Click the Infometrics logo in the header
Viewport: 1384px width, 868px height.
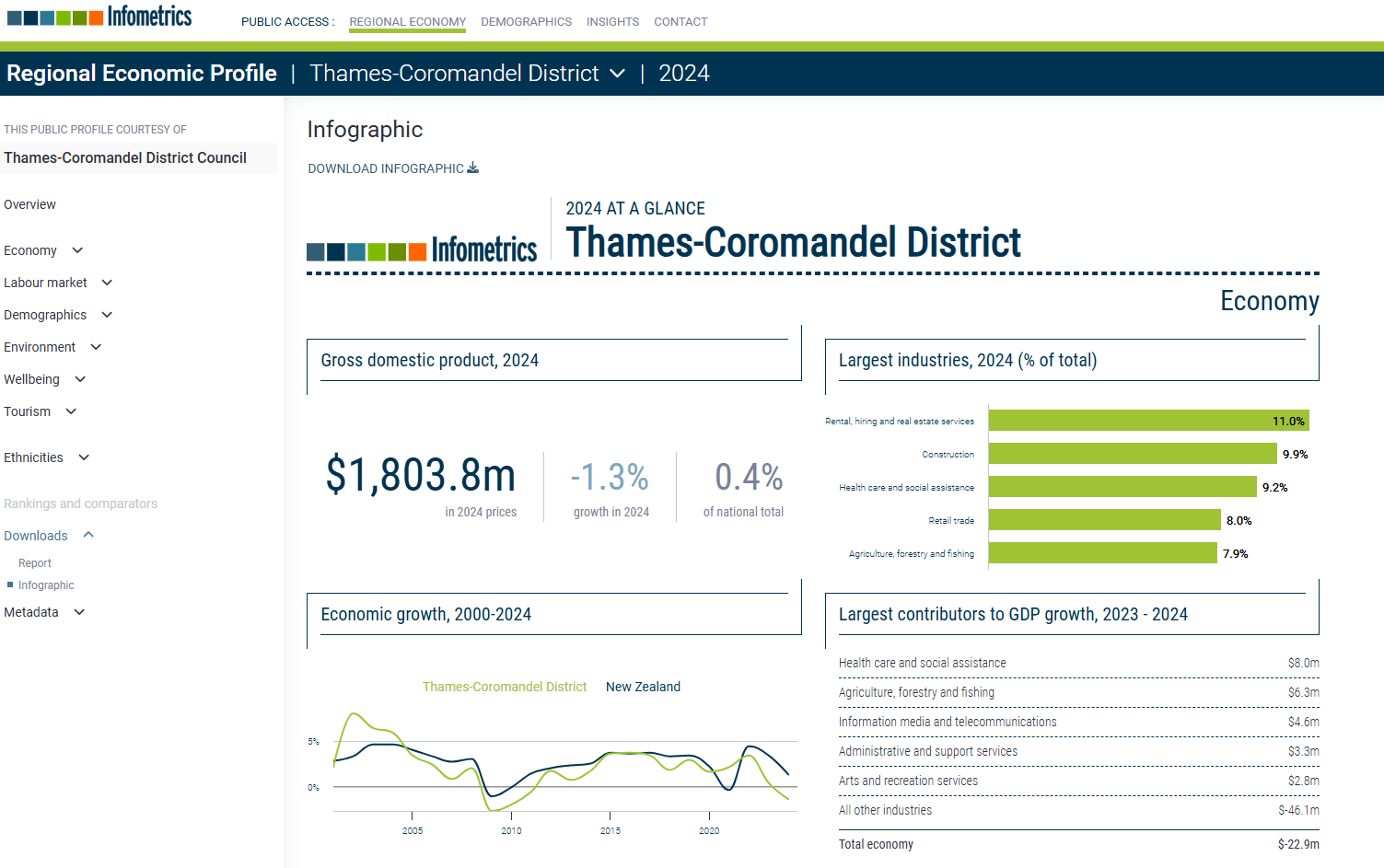tap(99, 17)
